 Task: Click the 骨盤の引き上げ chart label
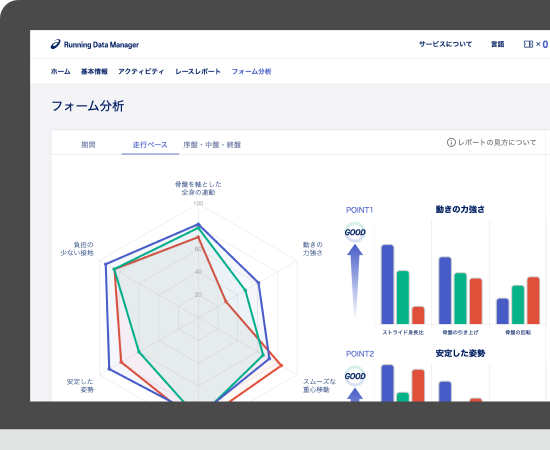click(x=460, y=332)
